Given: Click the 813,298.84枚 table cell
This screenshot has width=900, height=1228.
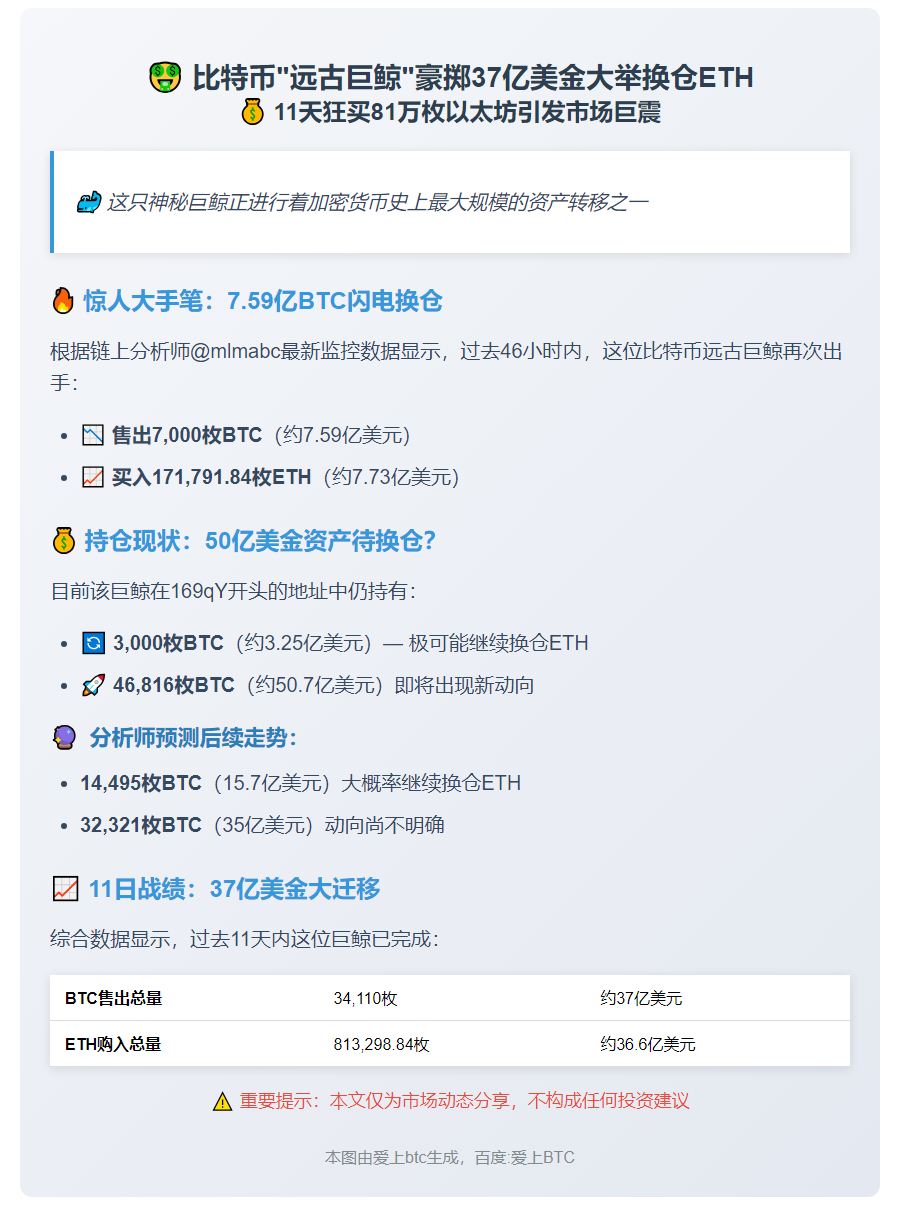Looking at the screenshot, I should click(x=381, y=1044).
